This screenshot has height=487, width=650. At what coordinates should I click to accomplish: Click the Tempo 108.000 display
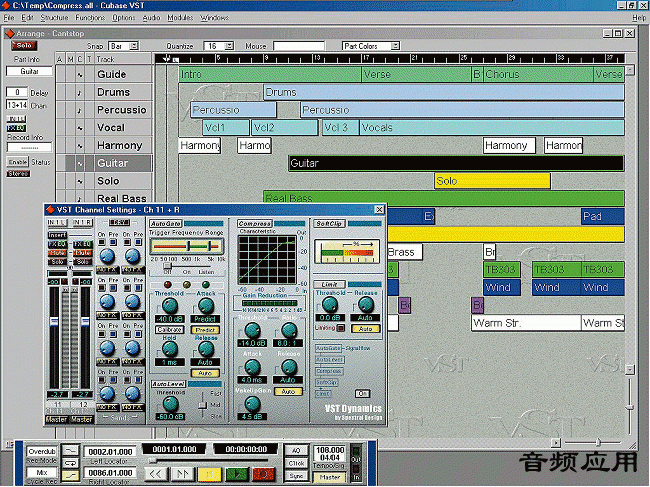click(330, 450)
